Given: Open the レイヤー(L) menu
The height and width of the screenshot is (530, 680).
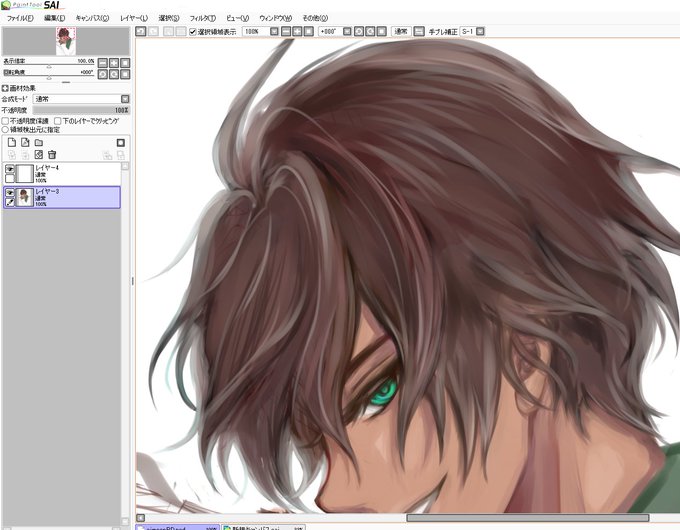Looking at the screenshot, I should (x=134, y=18).
